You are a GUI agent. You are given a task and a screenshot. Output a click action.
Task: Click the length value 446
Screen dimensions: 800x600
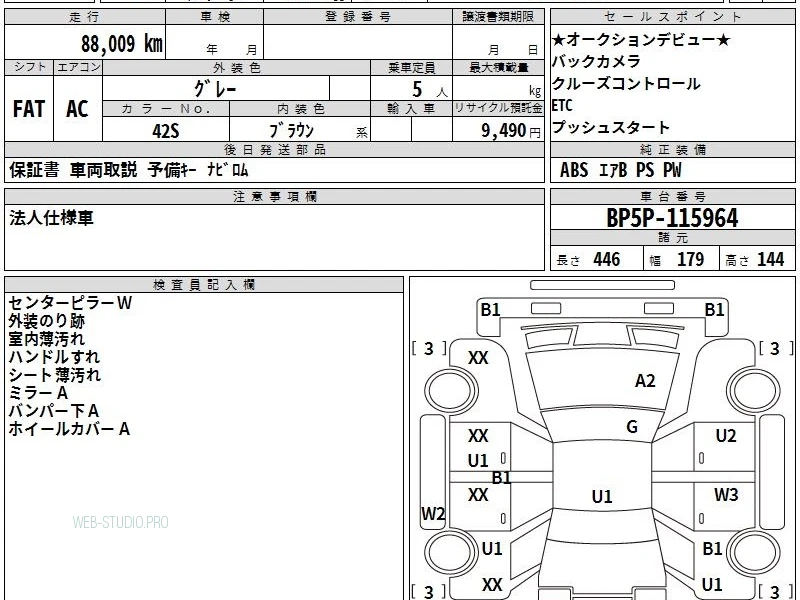click(607, 259)
